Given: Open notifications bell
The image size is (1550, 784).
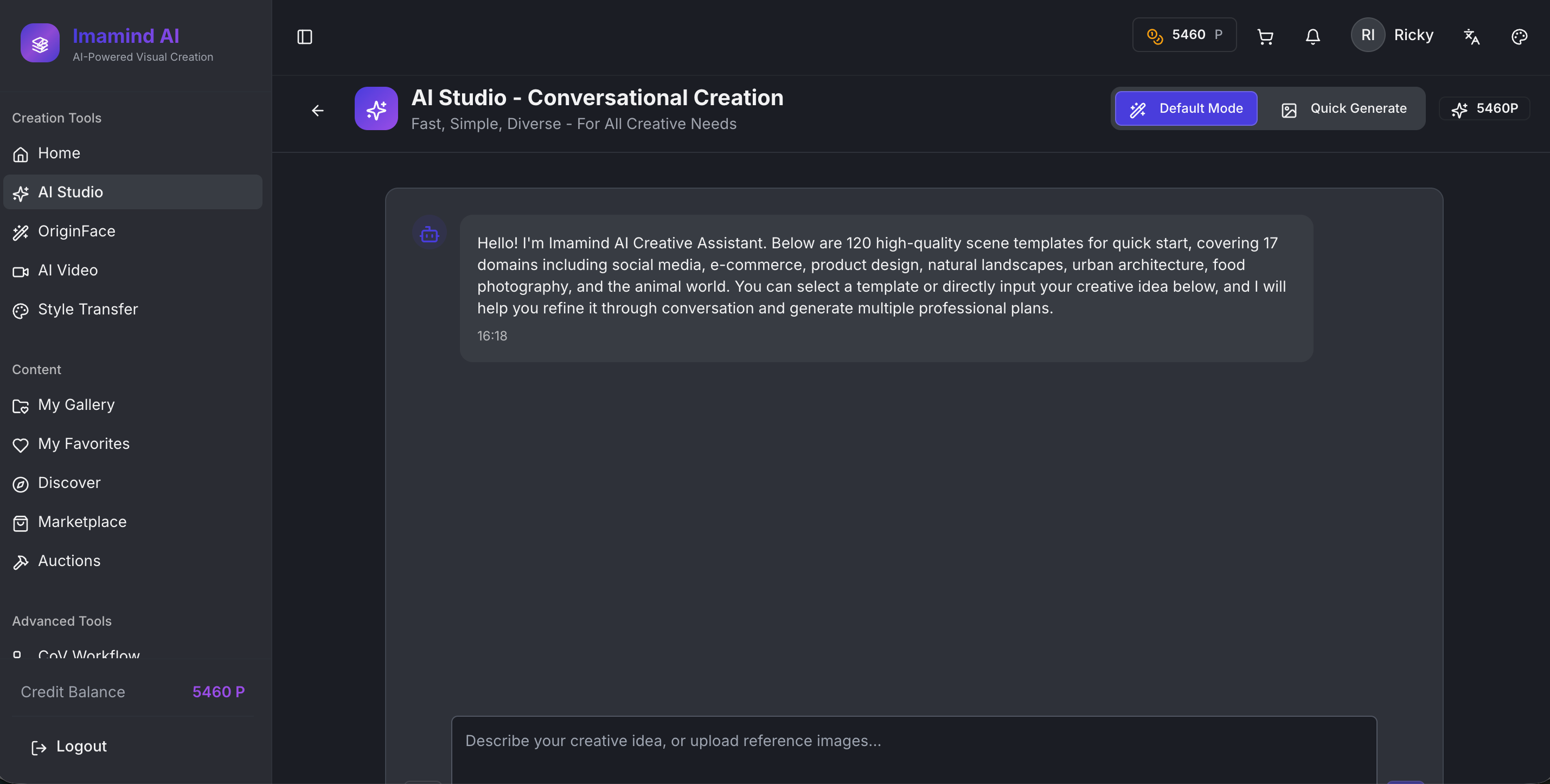Looking at the screenshot, I should coord(1312,37).
